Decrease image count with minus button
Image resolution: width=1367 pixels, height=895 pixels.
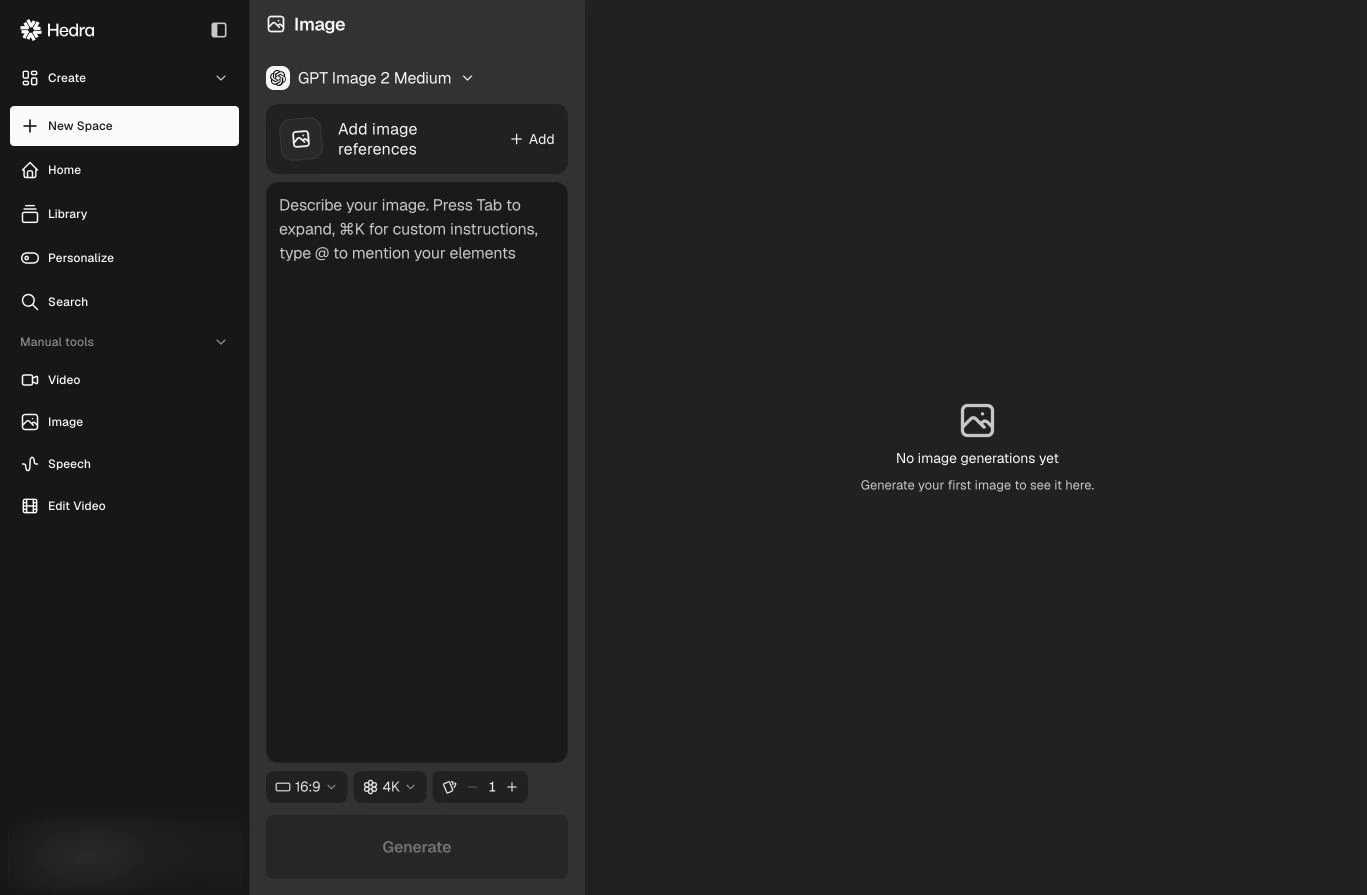tap(473, 787)
